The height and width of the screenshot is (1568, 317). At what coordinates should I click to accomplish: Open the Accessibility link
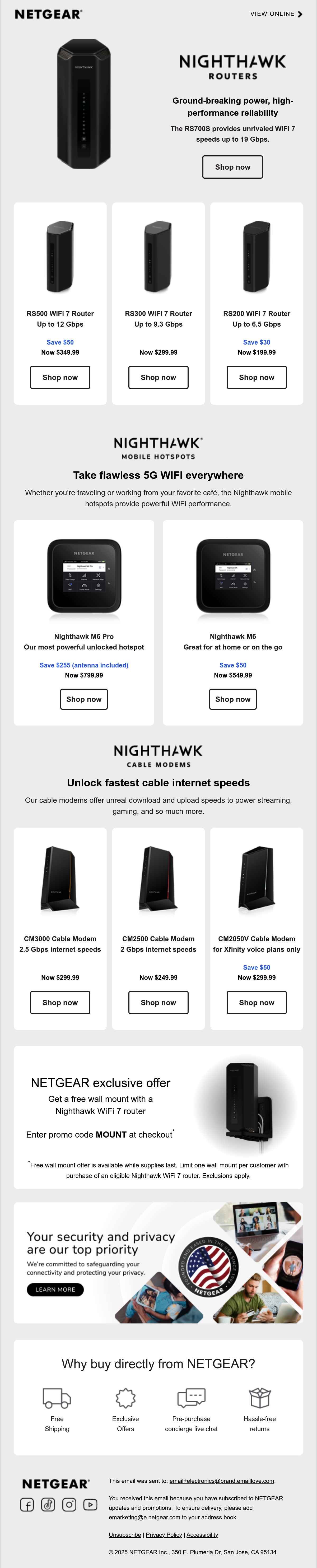point(202,1534)
